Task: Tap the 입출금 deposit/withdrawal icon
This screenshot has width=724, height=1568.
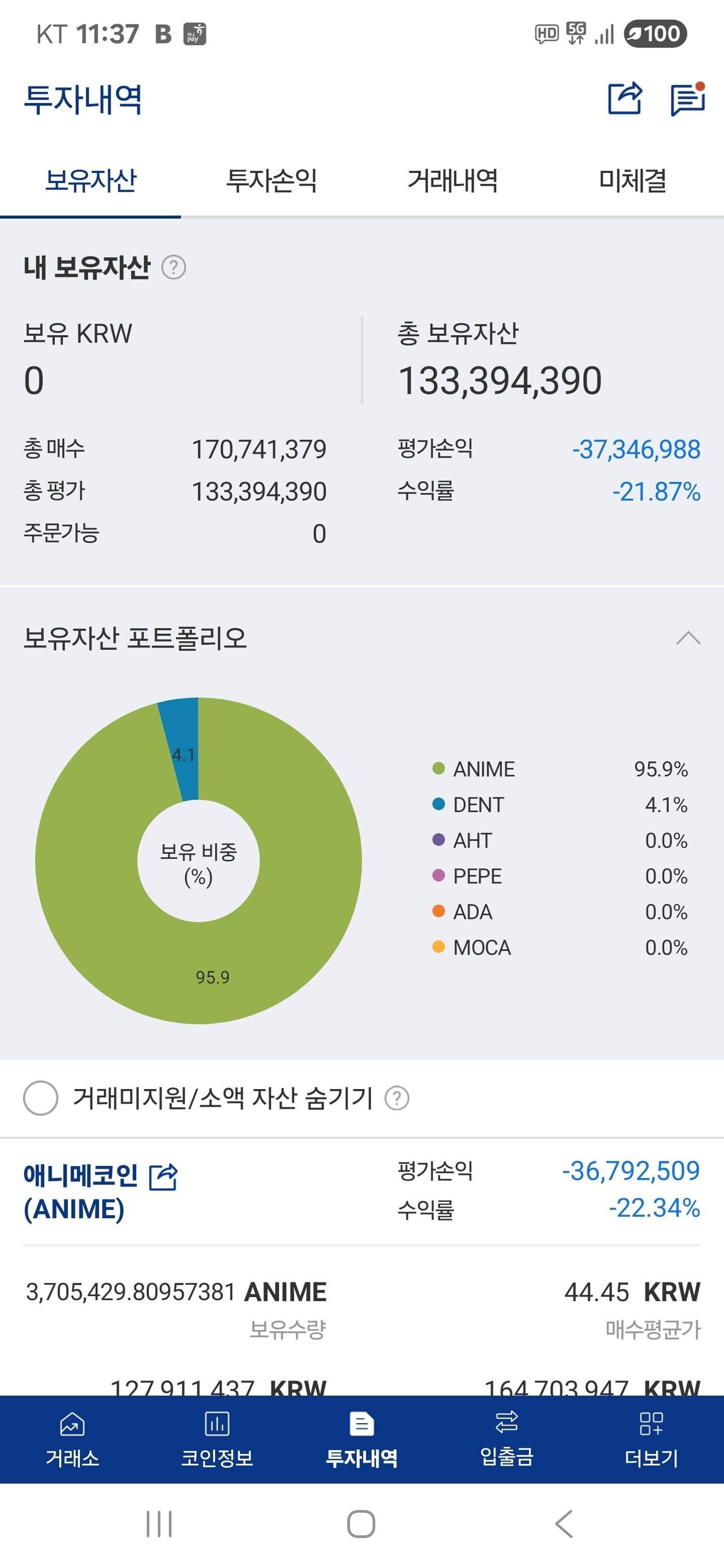Action: 507,1424
